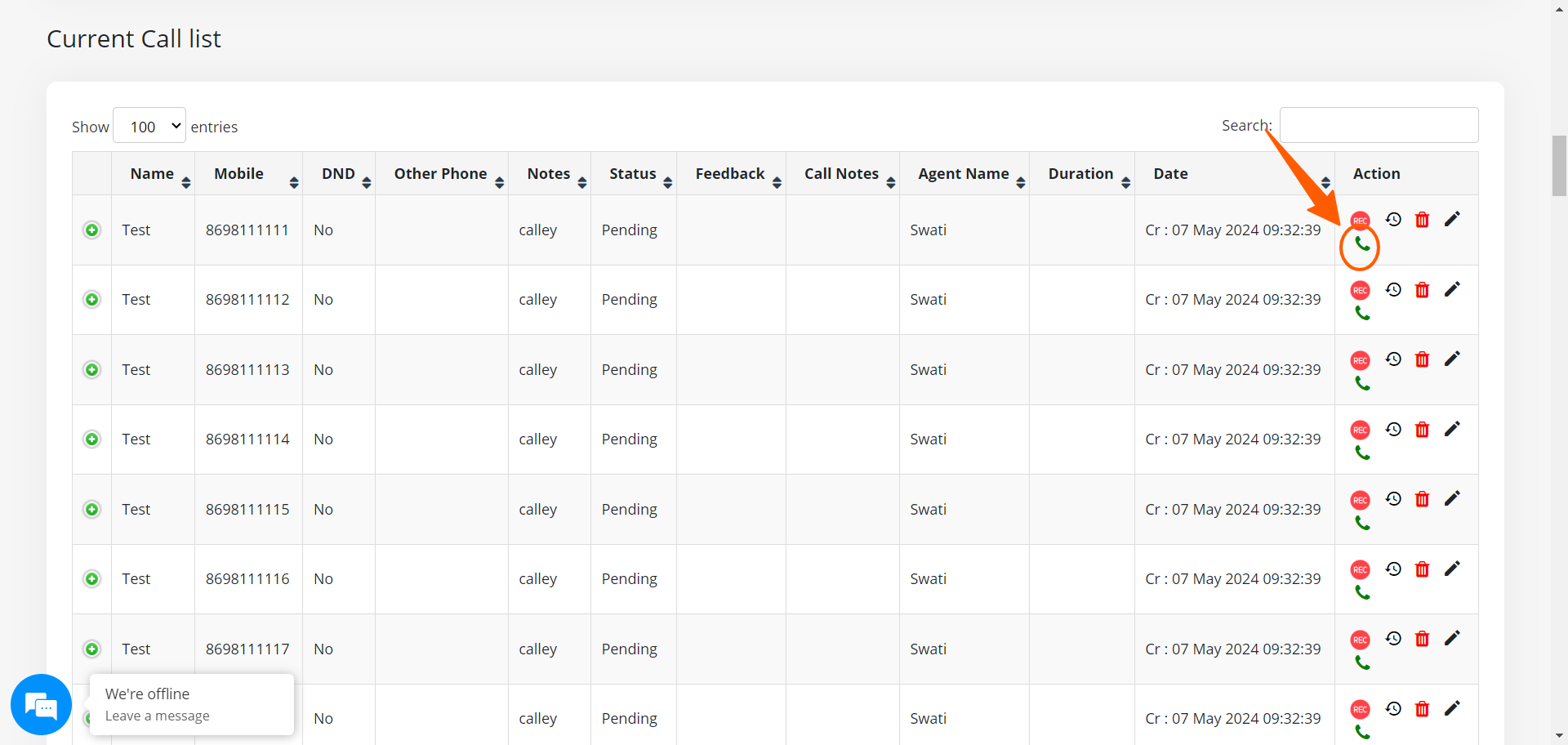This screenshot has height=745, width=1568.
Task: Click the REC icon for 8698111113
Action: point(1360,360)
